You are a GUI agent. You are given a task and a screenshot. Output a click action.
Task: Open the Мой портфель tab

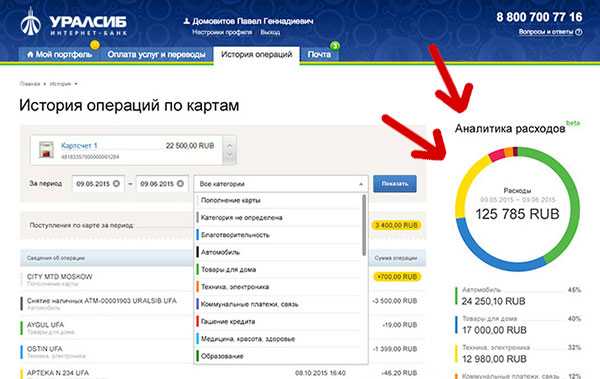(x=59, y=54)
